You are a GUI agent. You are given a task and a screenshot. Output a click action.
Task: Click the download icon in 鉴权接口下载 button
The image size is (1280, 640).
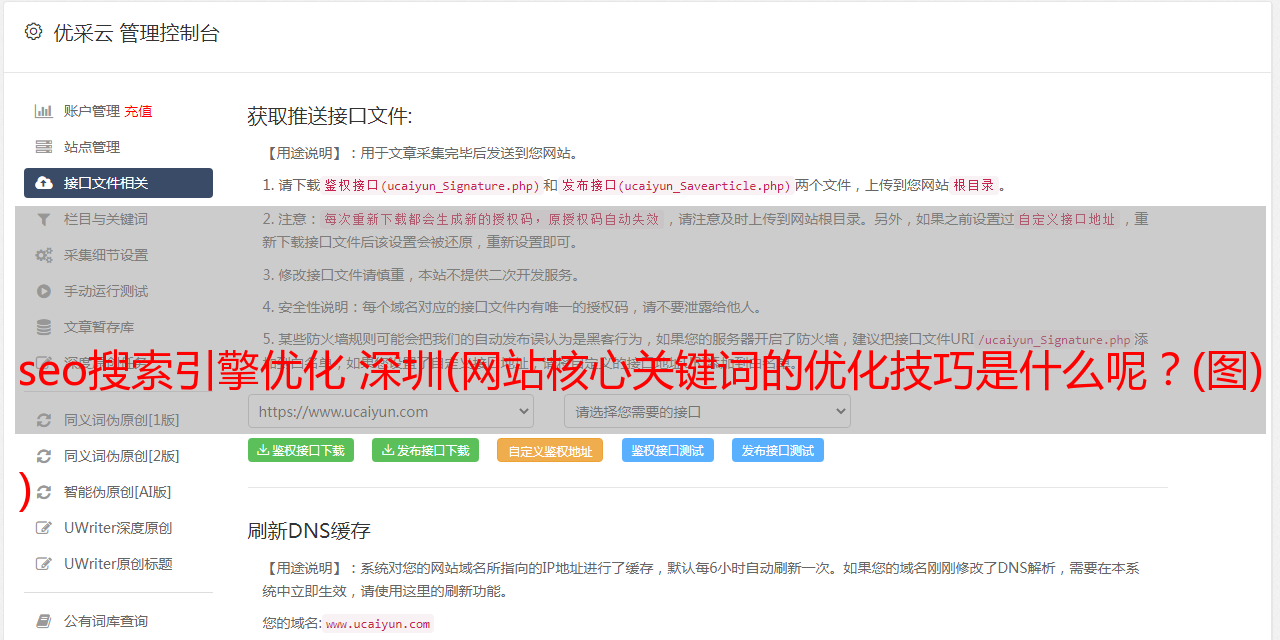263,451
